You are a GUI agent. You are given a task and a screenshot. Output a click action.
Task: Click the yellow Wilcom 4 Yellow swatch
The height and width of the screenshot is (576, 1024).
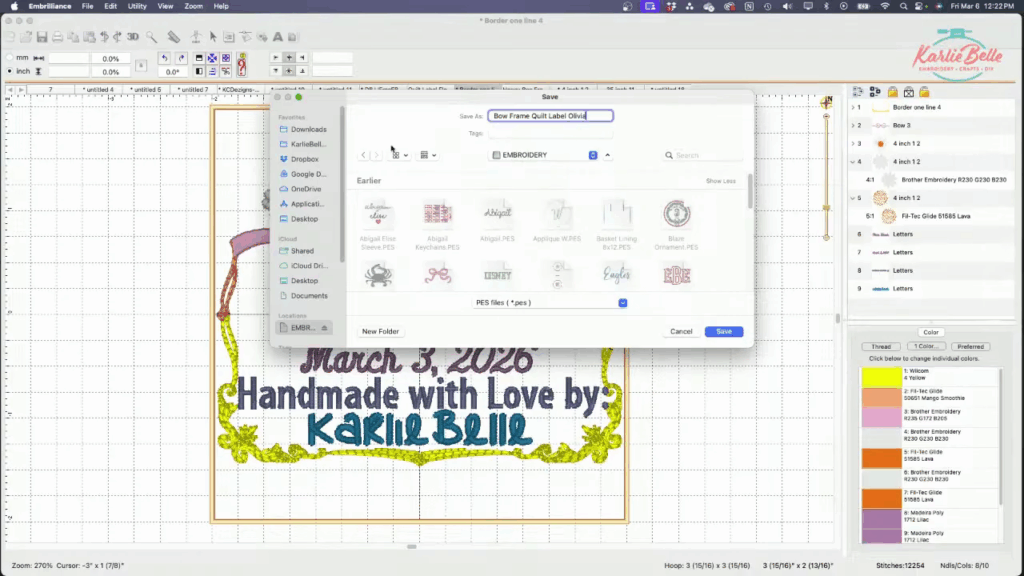point(881,377)
